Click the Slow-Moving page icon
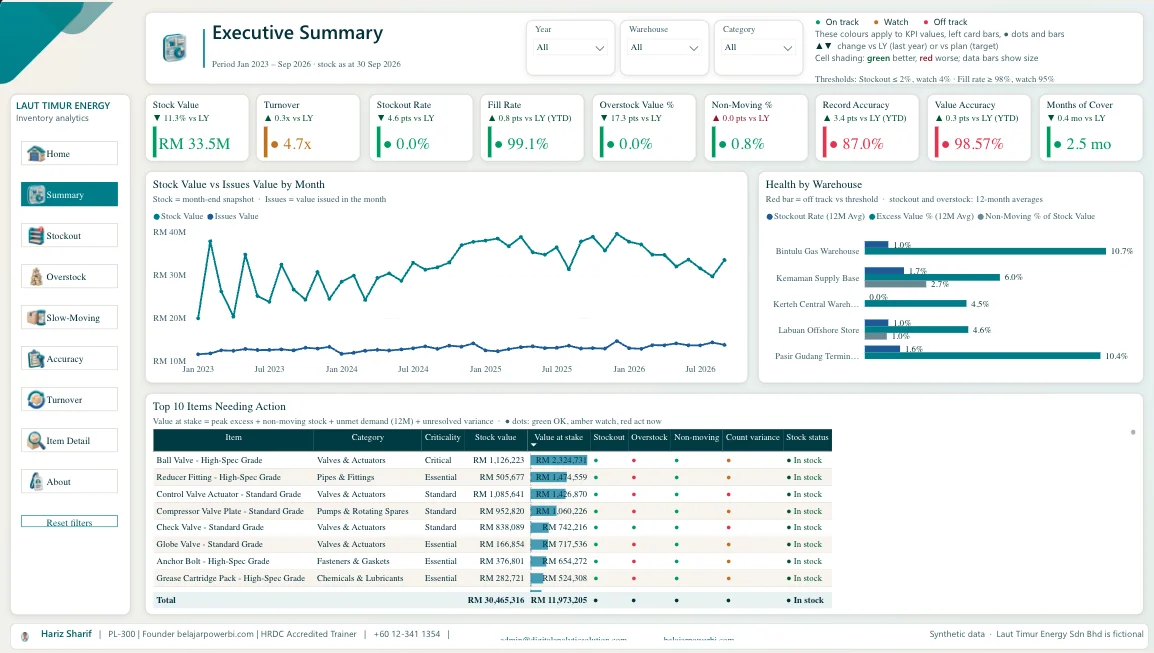Image resolution: width=1154 pixels, height=653 pixels. 35,317
